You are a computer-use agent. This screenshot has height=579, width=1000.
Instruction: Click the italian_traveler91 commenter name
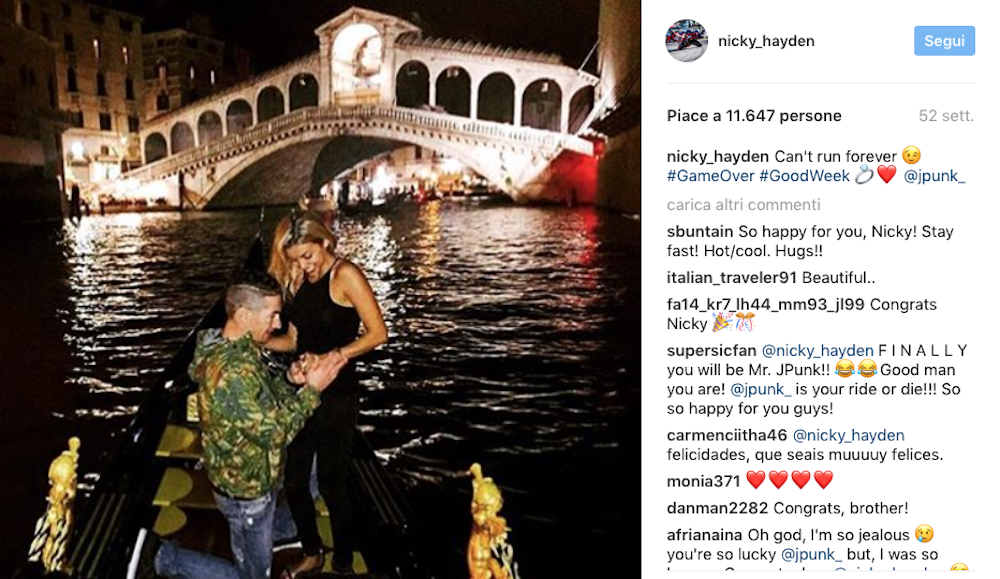point(729,277)
